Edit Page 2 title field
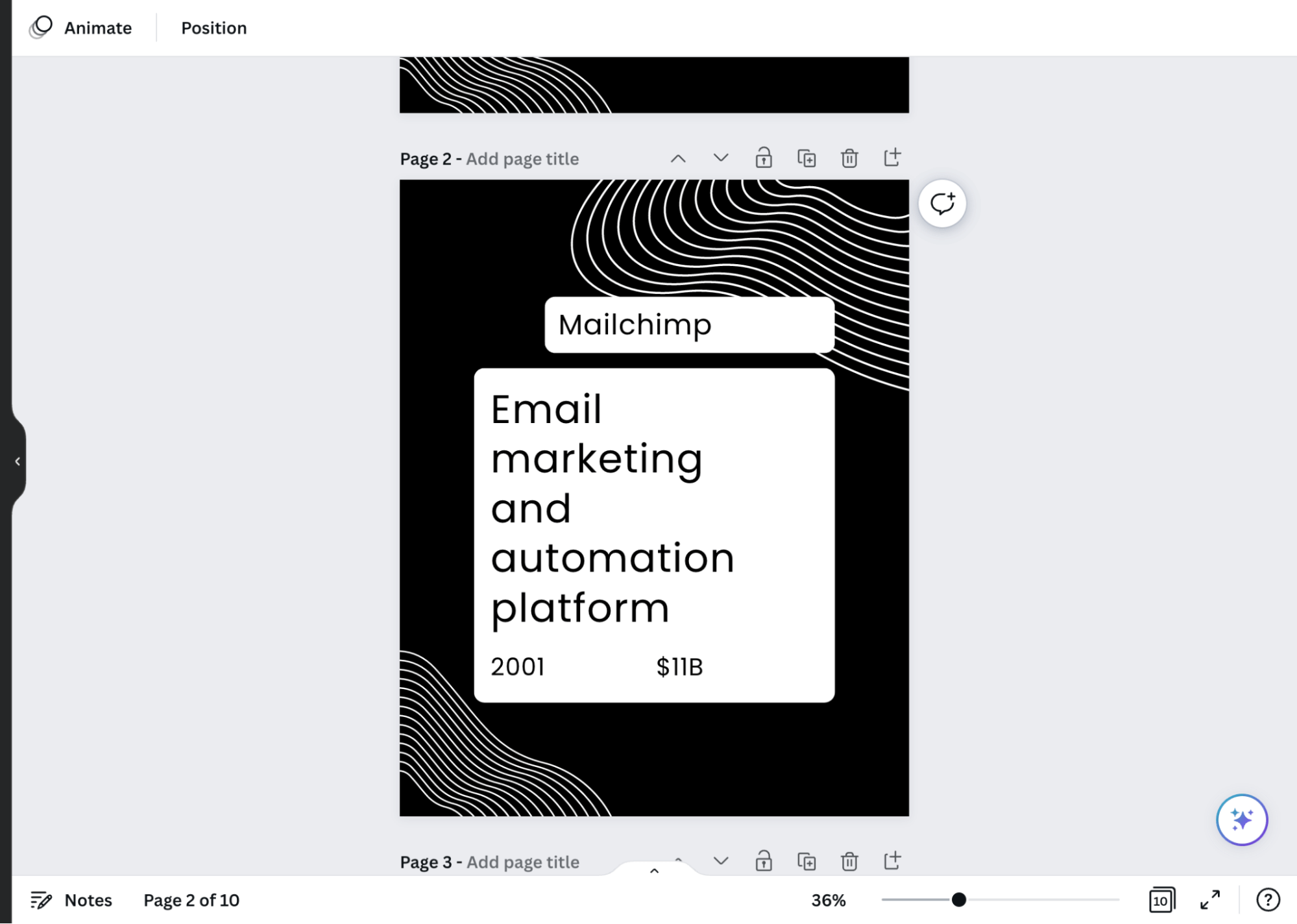 pyautogui.click(x=522, y=159)
